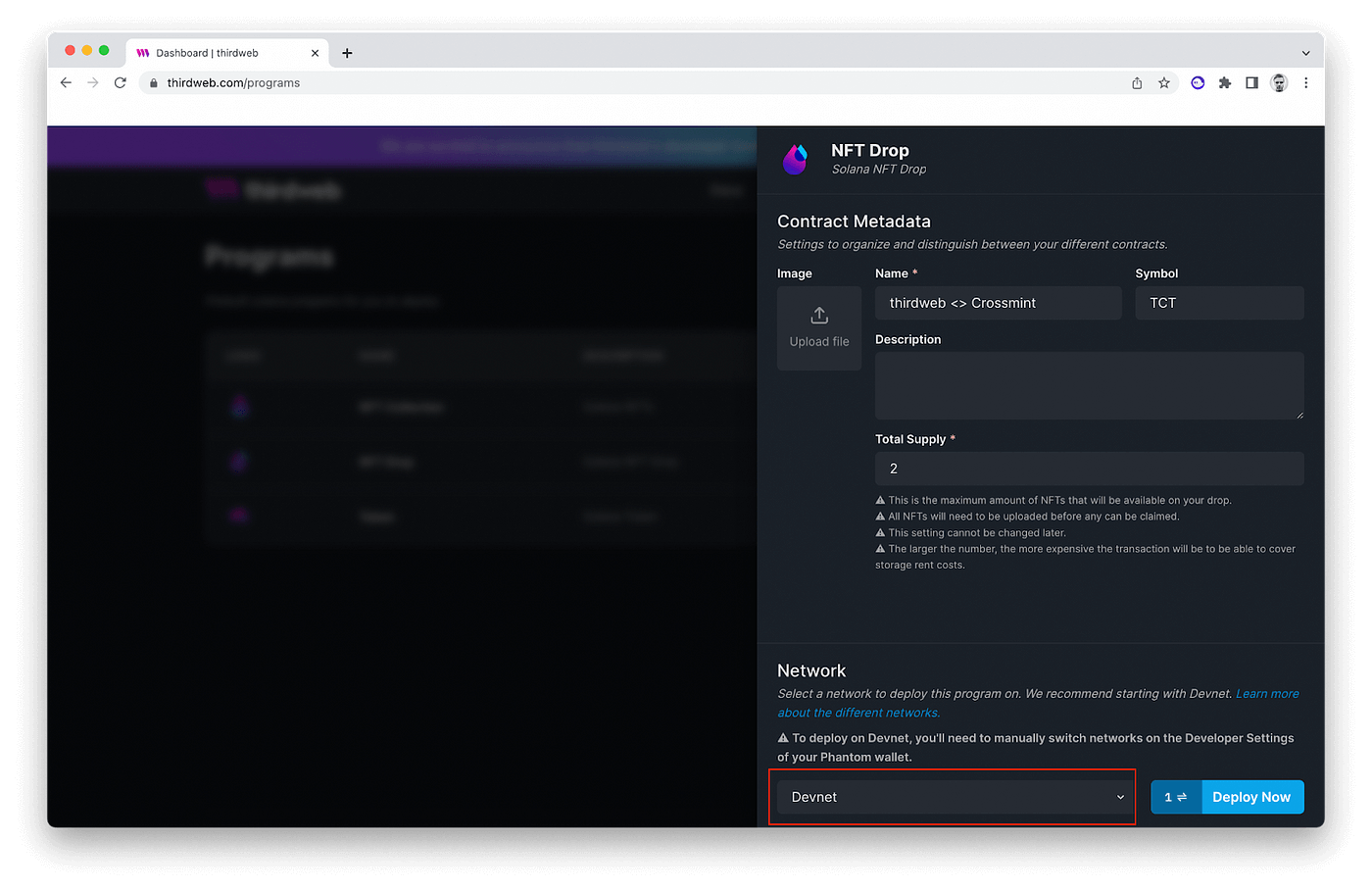This screenshot has width=1372, height=890.
Task: Click the Upload file image box
Action: tap(819, 328)
